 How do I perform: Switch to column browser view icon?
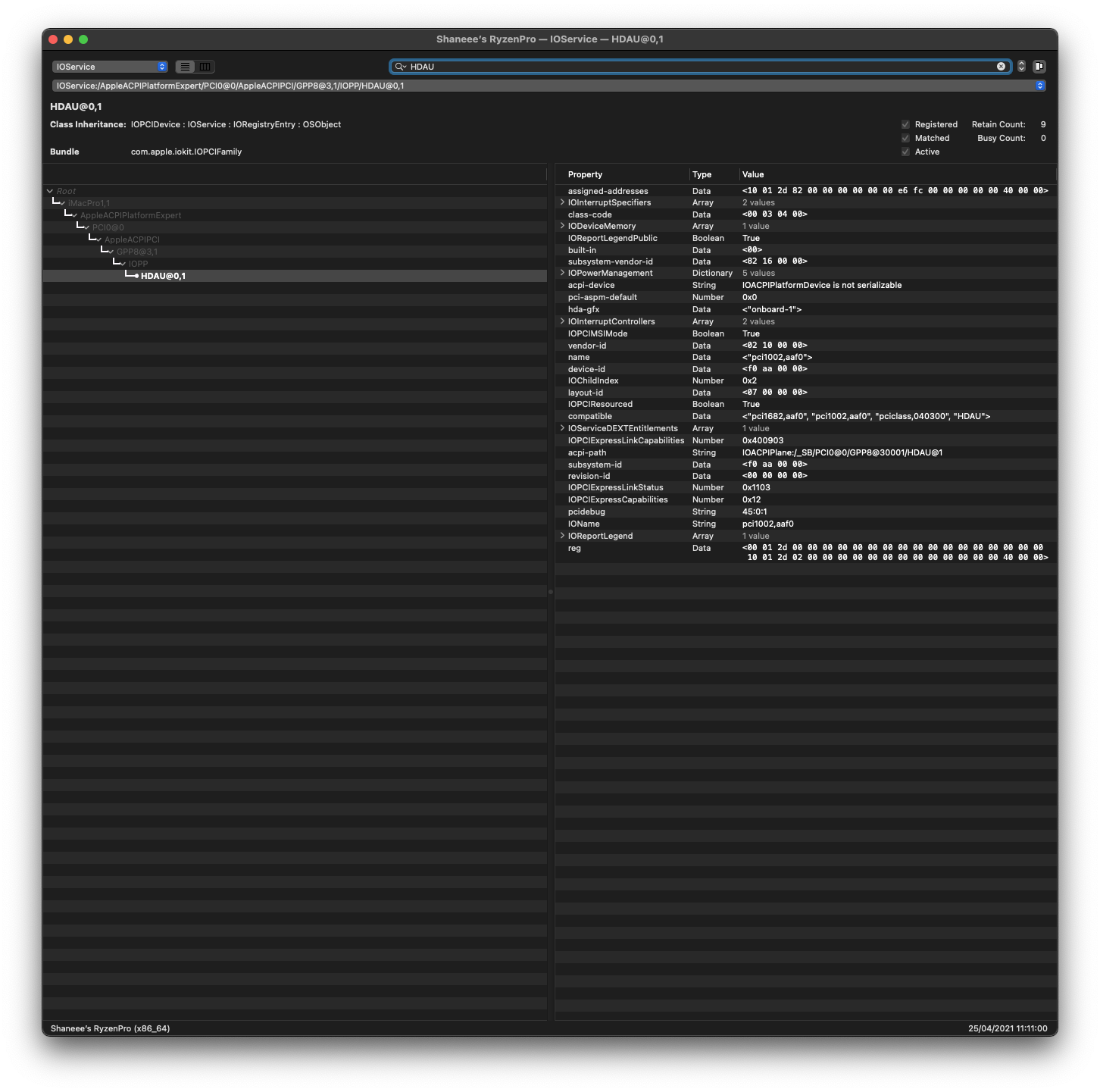click(x=205, y=67)
